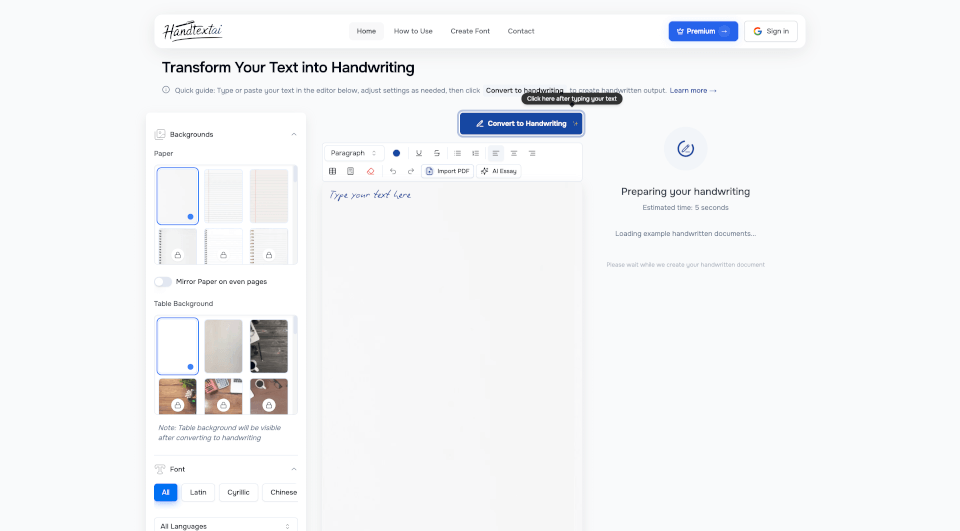Insert a table
960x531 pixels.
332,171
